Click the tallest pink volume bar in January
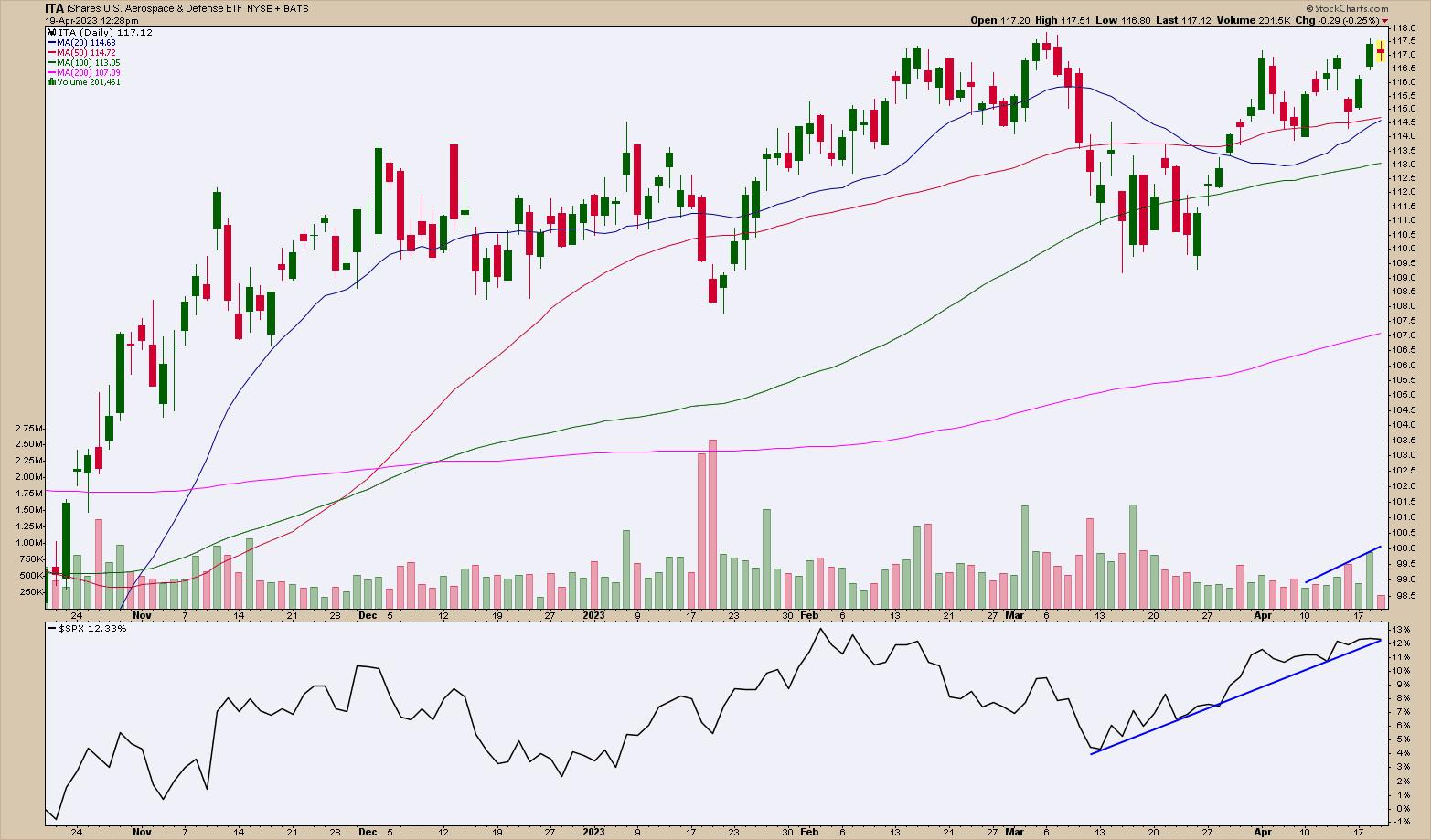The height and width of the screenshot is (840, 1431). click(712, 524)
